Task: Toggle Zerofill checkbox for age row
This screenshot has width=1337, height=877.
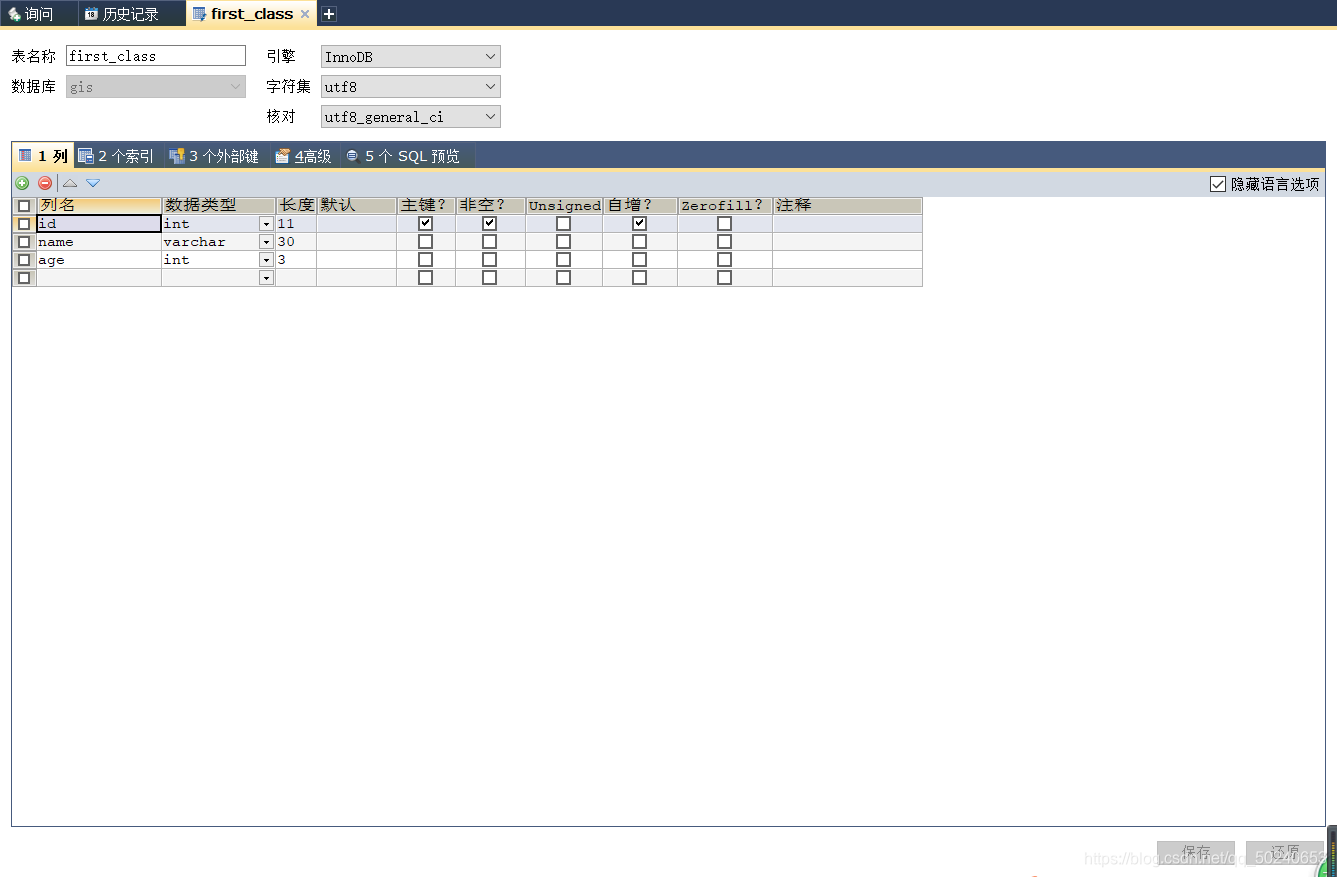Action: click(x=725, y=260)
